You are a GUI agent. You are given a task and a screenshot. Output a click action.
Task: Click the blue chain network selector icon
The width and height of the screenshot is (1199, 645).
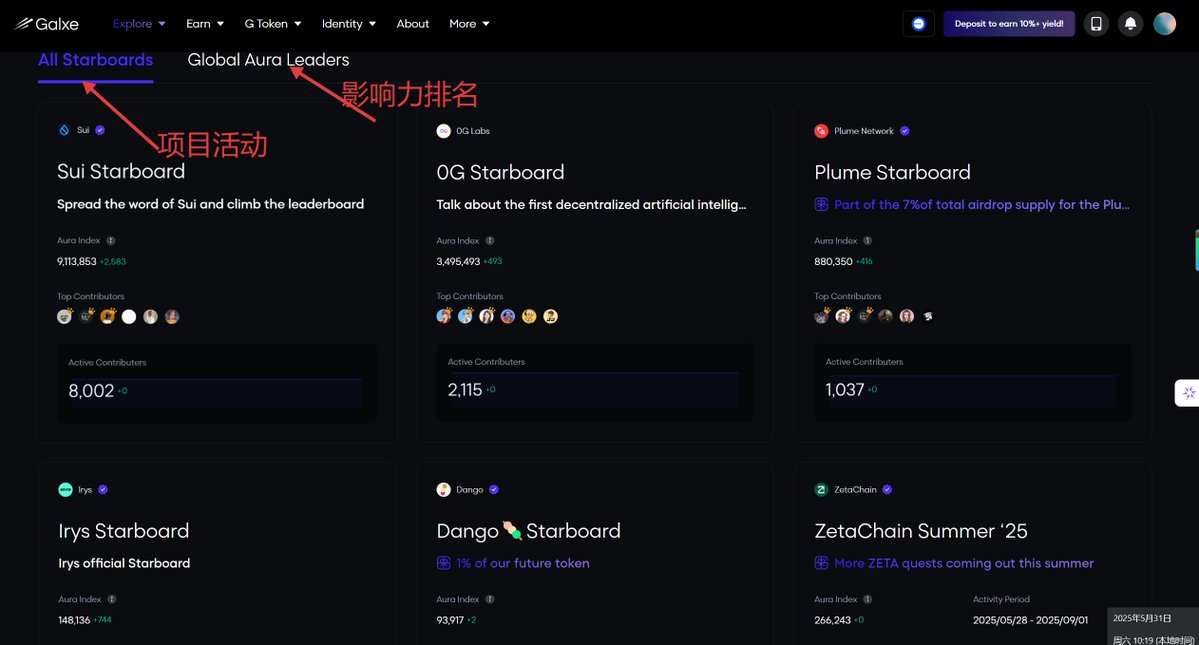(x=918, y=24)
